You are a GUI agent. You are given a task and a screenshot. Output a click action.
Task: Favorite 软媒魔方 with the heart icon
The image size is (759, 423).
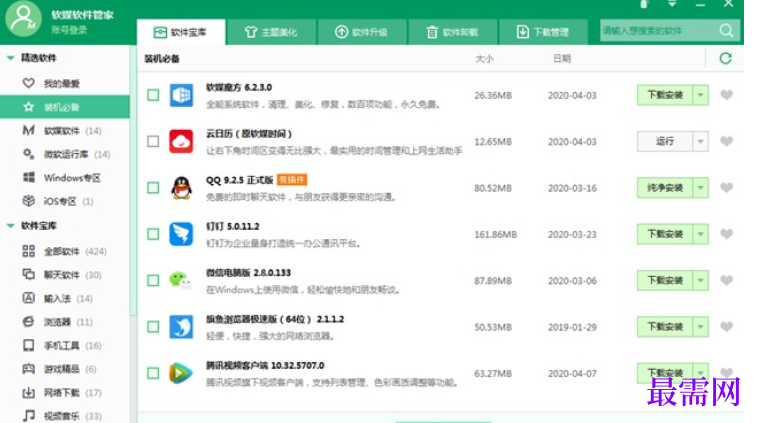pos(726,95)
